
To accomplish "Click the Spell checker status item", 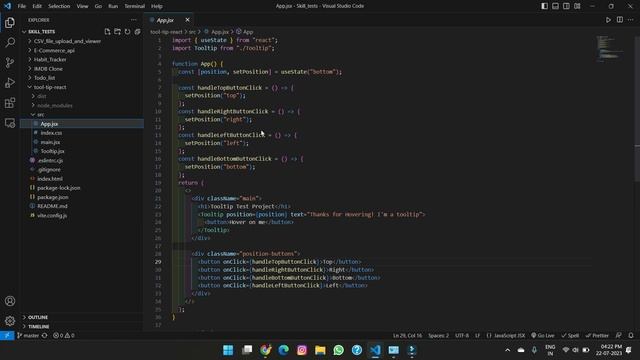I will coord(570,336).
